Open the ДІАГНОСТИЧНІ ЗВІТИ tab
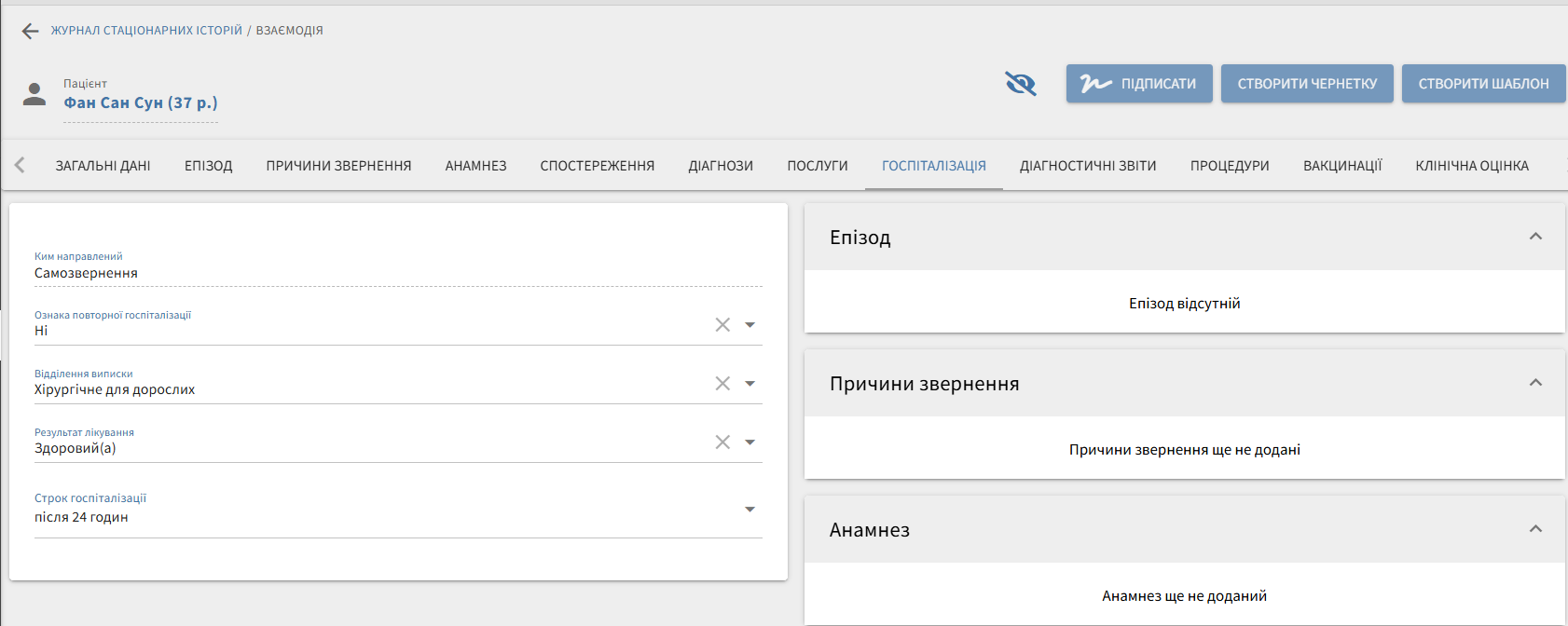This screenshot has height=626, width=1568. [x=1088, y=166]
